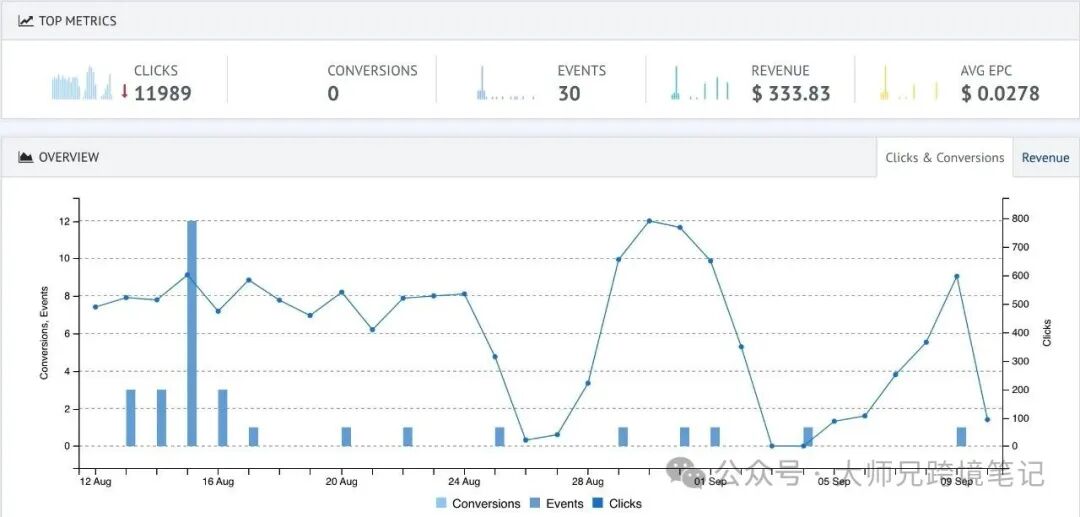This screenshot has width=1080, height=517.
Task: Click the TOP METRICS heading
Action: click(77, 21)
